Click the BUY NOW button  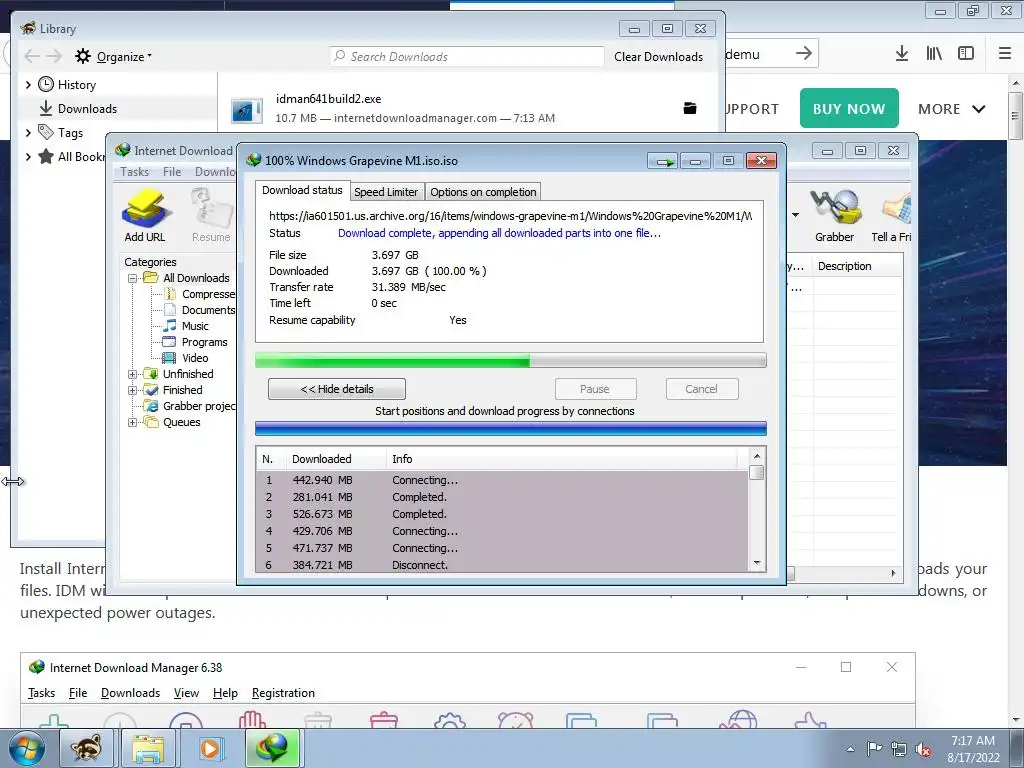(849, 108)
